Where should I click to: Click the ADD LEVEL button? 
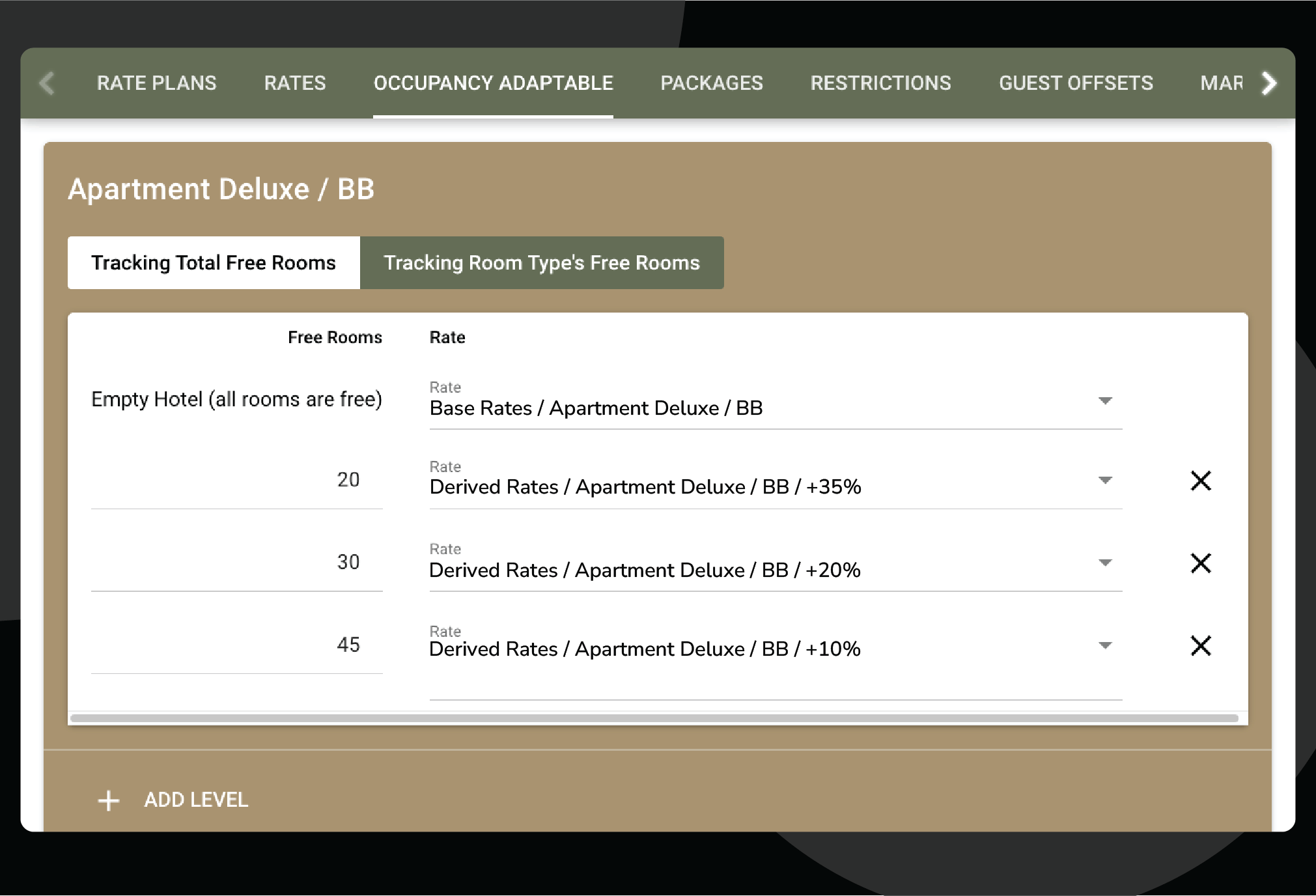click(195, 800)
